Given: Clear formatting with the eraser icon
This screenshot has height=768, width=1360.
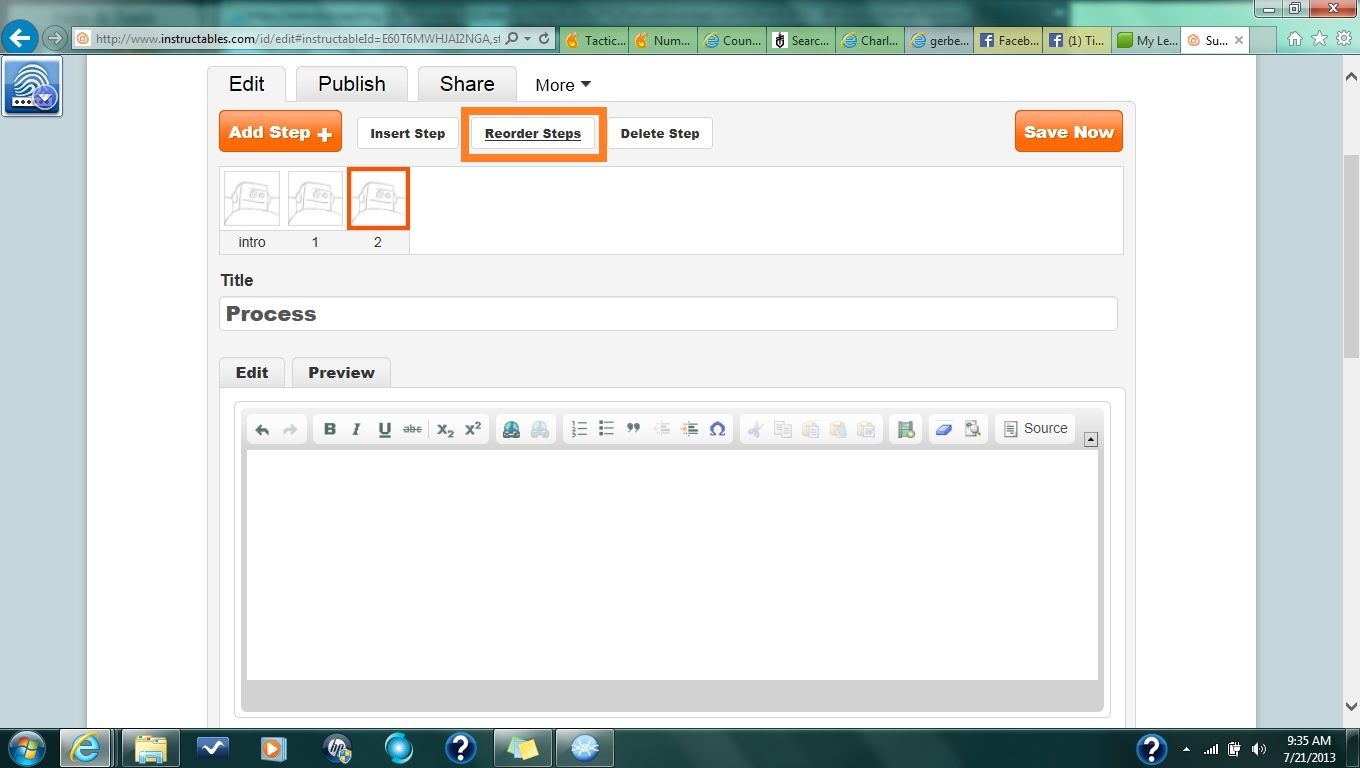Looking at the screenshot, I should (x=944, y=429).
